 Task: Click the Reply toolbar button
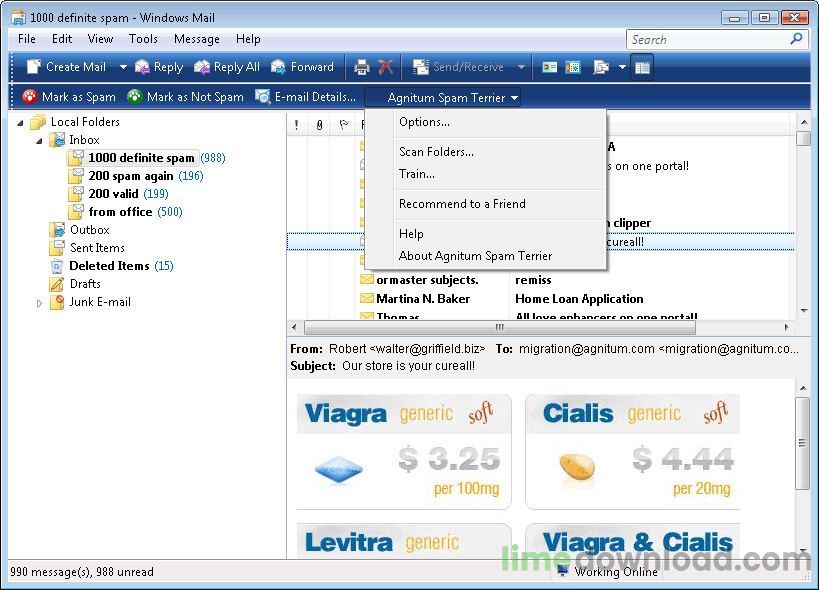pos(159,67)
